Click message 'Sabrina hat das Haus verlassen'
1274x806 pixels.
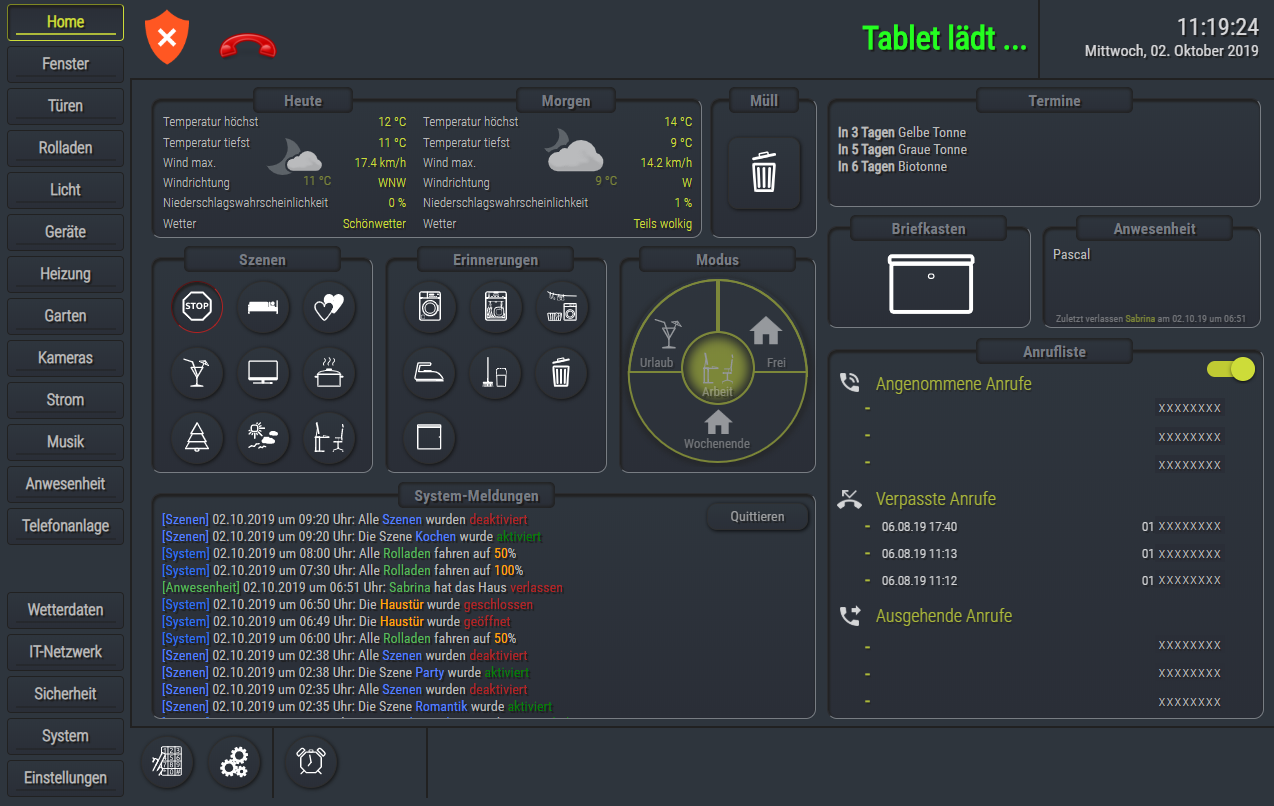362,587
